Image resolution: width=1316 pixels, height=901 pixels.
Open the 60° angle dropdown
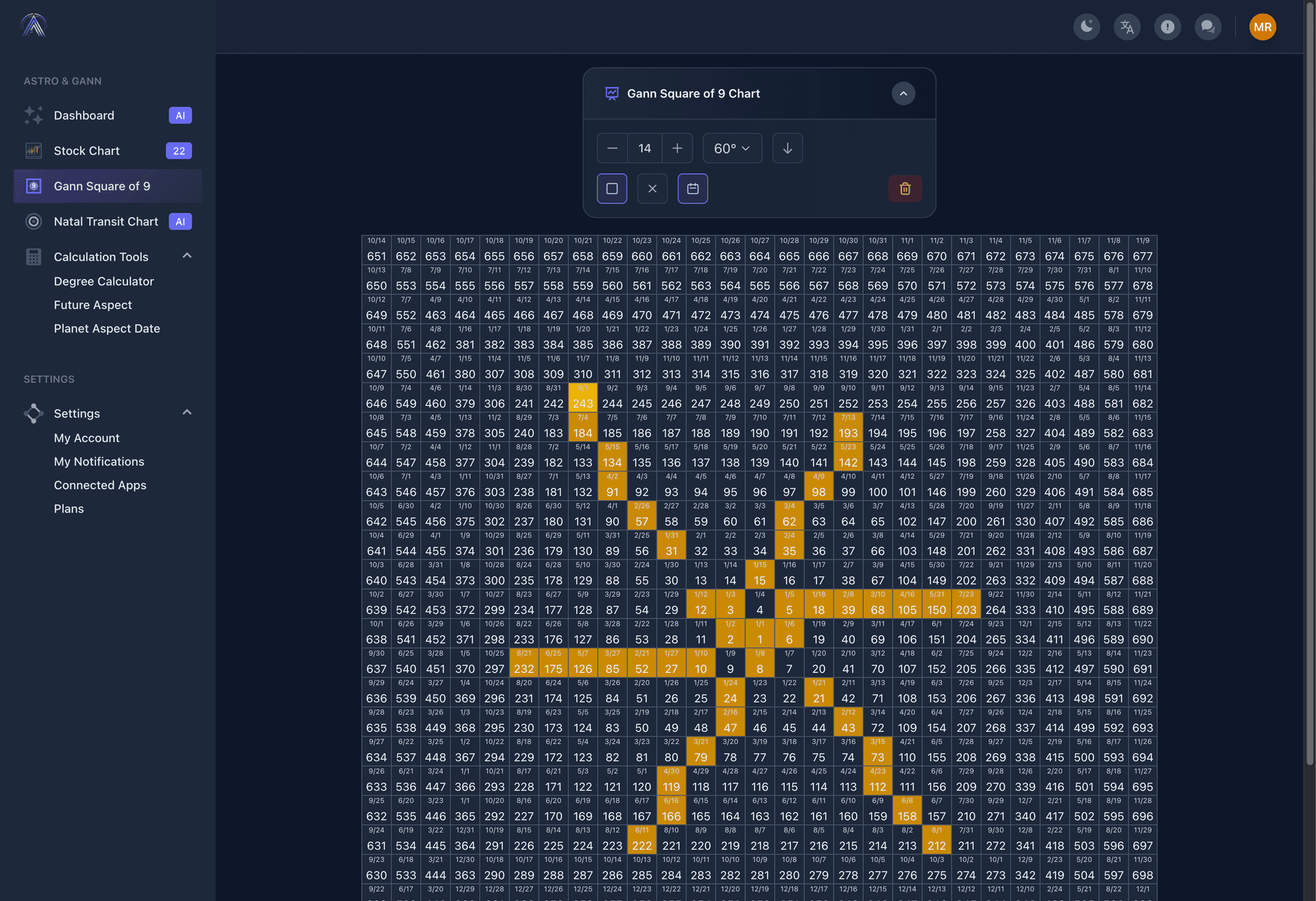click(732, 148)
